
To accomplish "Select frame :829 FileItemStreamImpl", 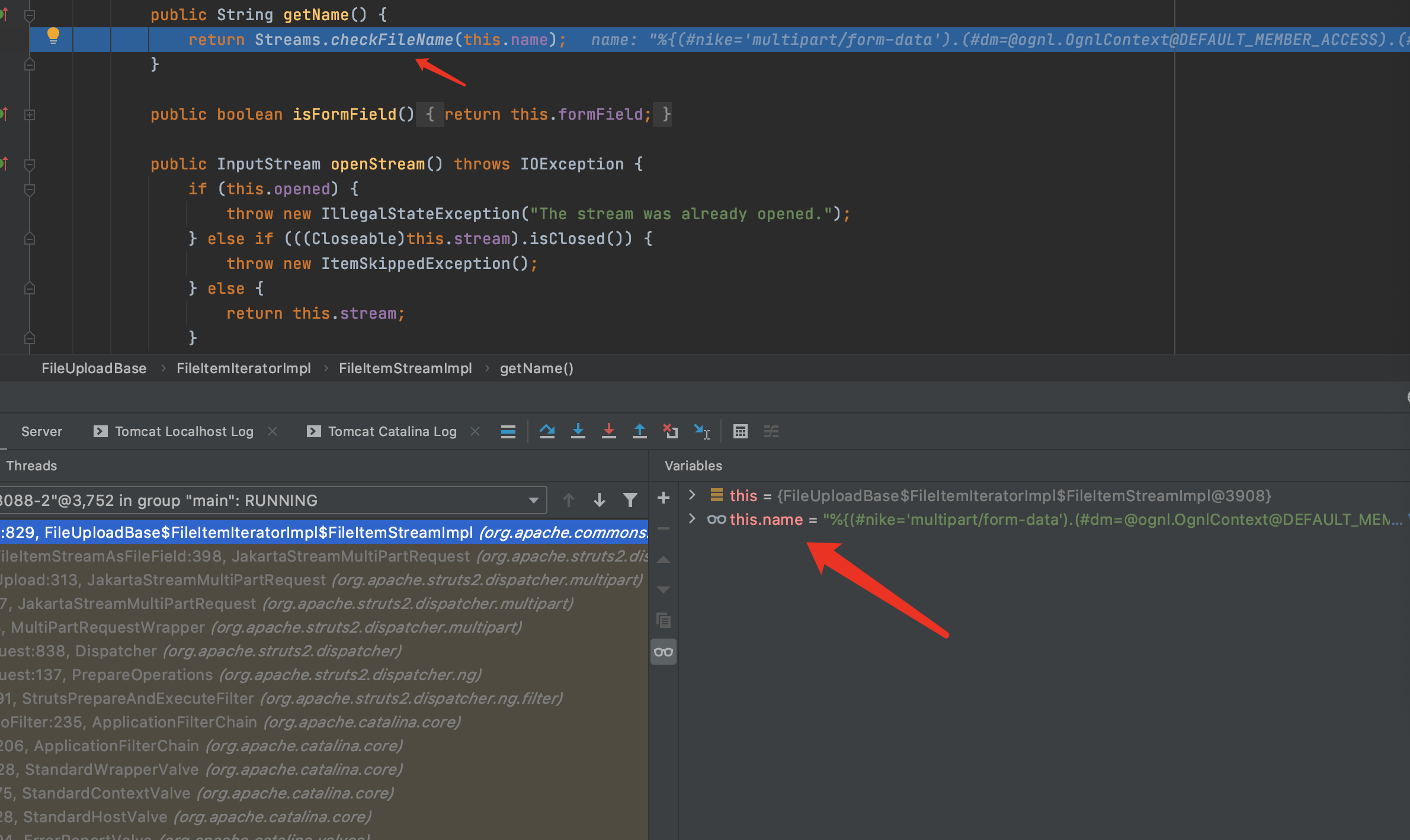I will point(324,533).
